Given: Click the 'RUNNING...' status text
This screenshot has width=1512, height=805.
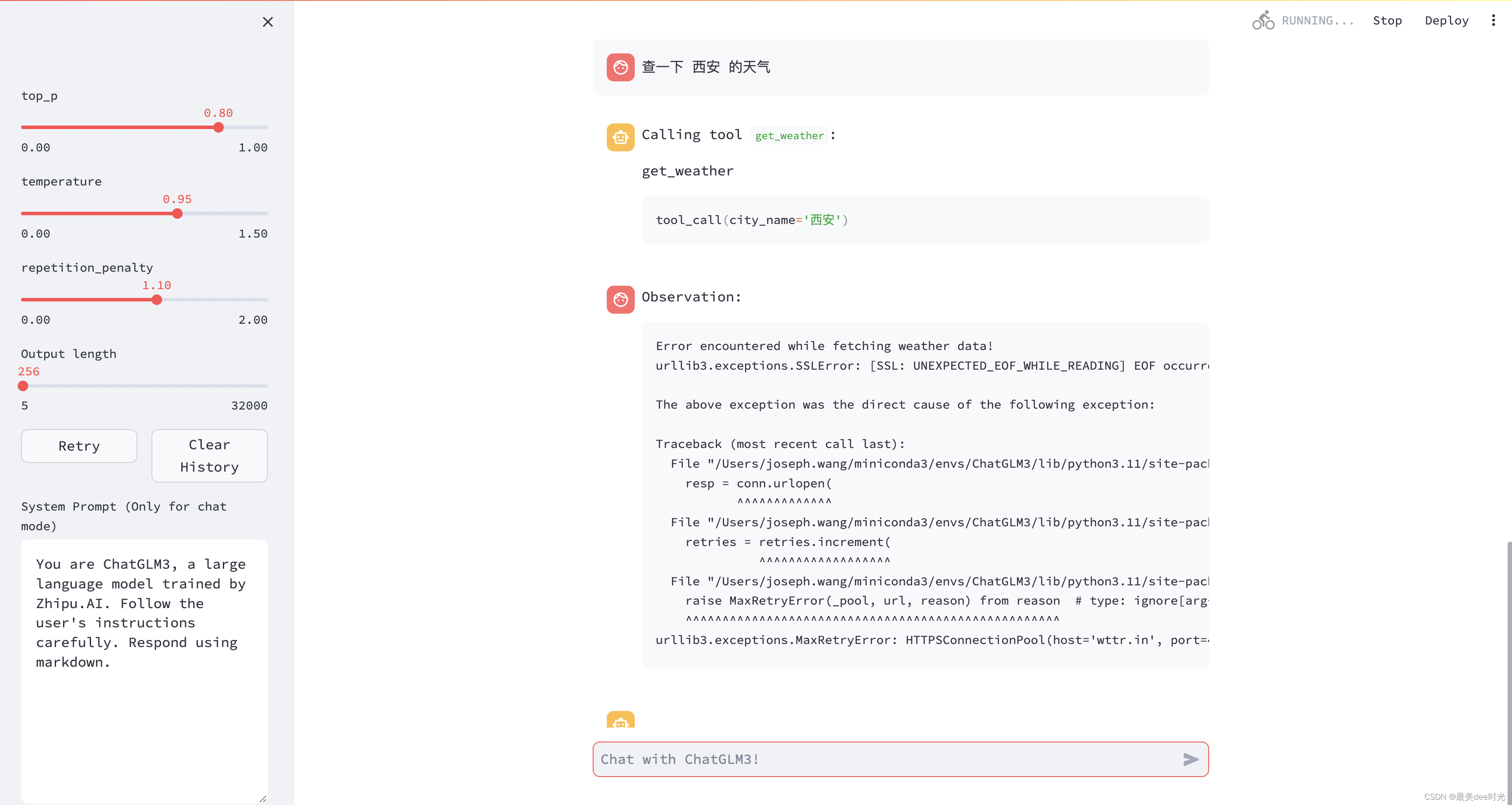Looking at the screenshot, I should (1318, 21).
